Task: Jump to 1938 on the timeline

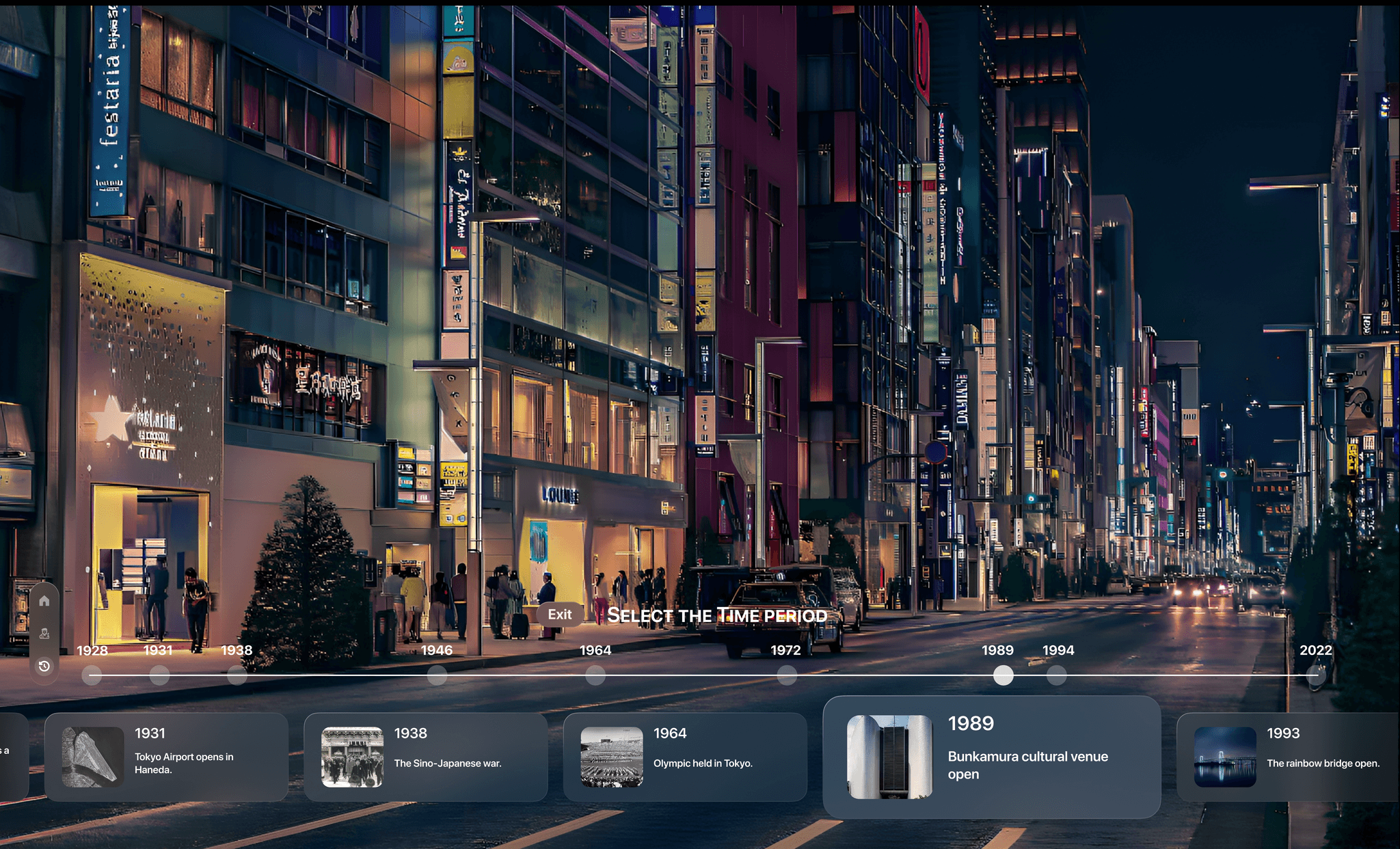Action: tap(237, 675)
